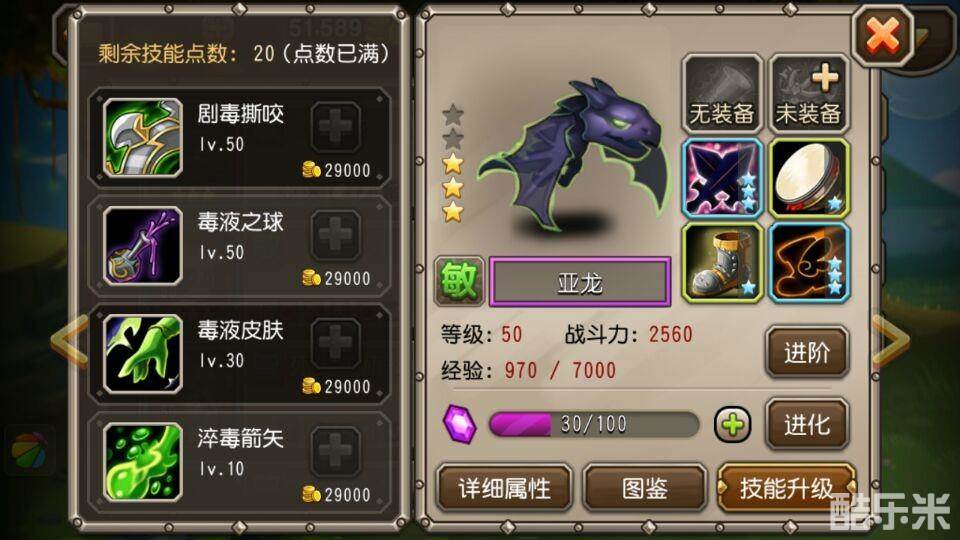960x540 pixels.
Task: Upgrade 淬毒箭矢 with its plus button
Action: [x=335, y=451]
